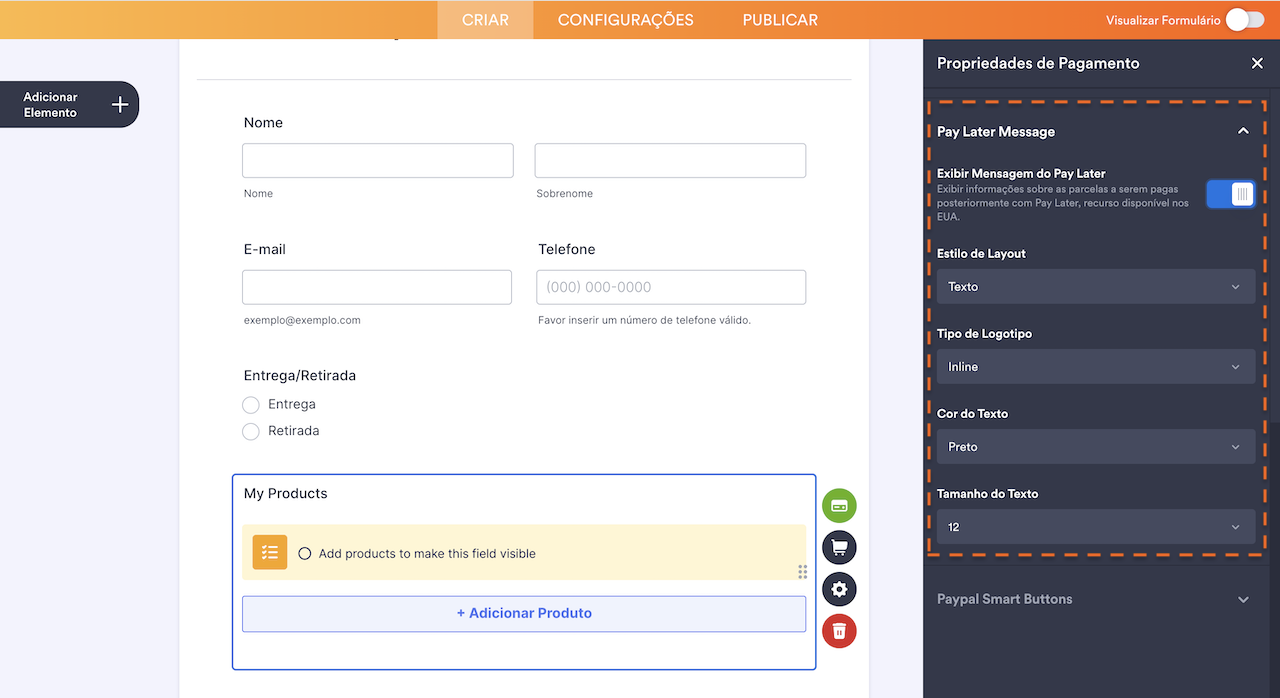Image resolution: width=1280 pixels, height=698 pixels.
Task: Click the yellow product list icon
Action: (269, 551)
